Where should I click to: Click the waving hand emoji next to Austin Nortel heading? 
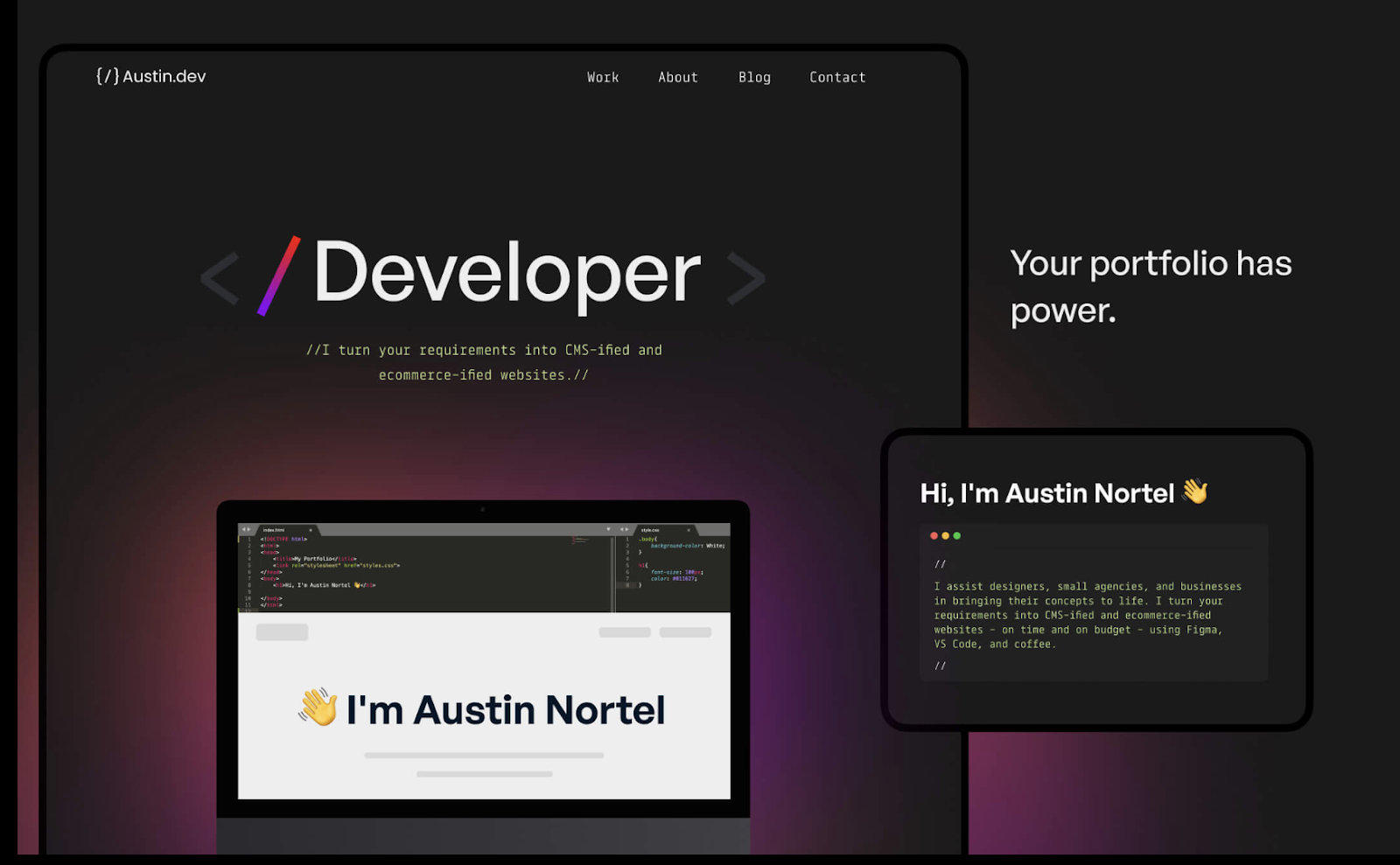(x=1196, y=492)
